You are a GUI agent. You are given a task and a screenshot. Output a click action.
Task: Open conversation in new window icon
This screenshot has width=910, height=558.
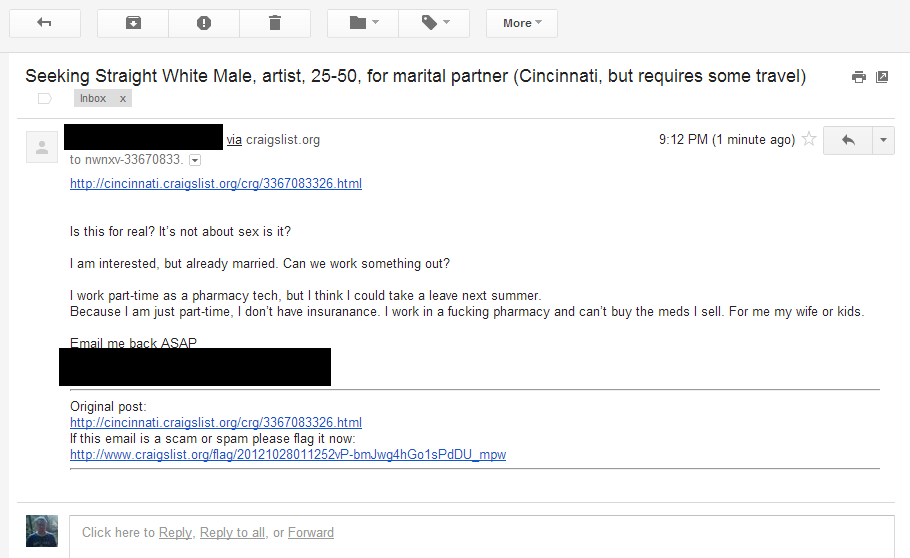[882, 77]
